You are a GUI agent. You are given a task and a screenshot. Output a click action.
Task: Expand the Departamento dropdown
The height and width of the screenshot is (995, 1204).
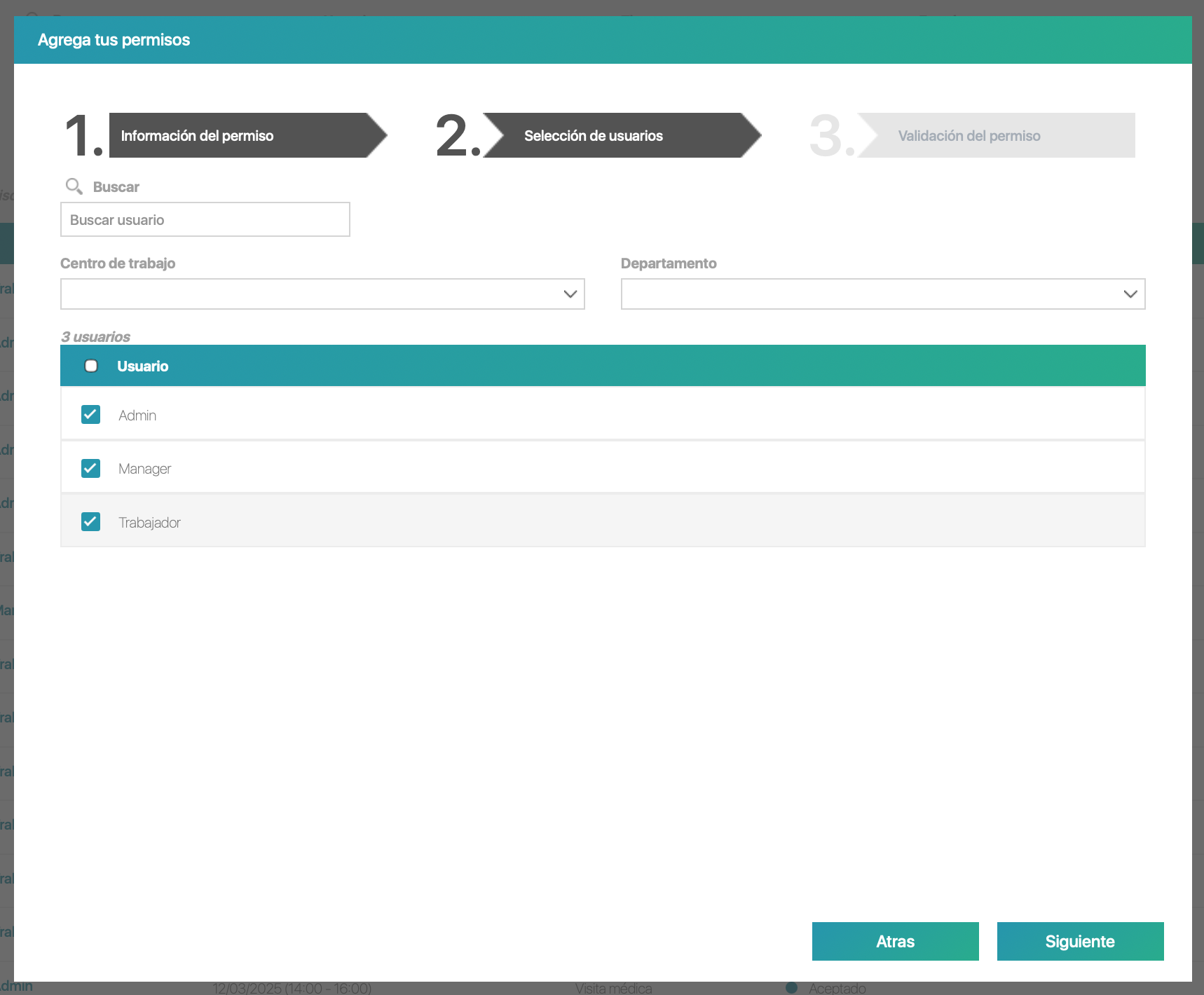point(883,294)
